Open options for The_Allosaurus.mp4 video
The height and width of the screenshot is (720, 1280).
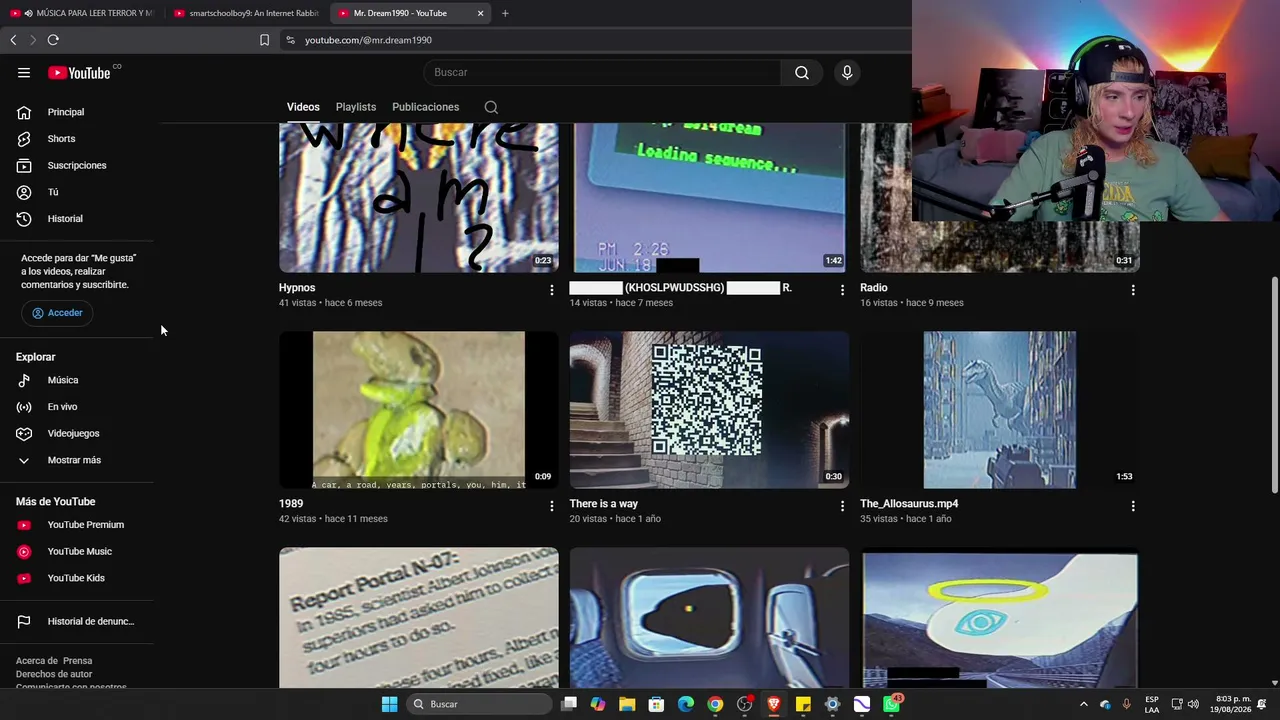point(1132,506)
